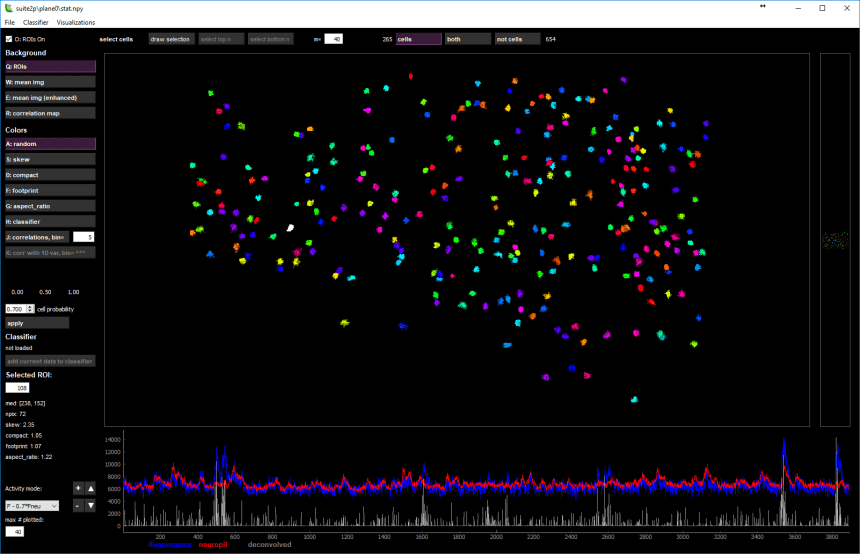Color ROIs by 'S: skew'
860x554 pixels.
click(50, 159)
